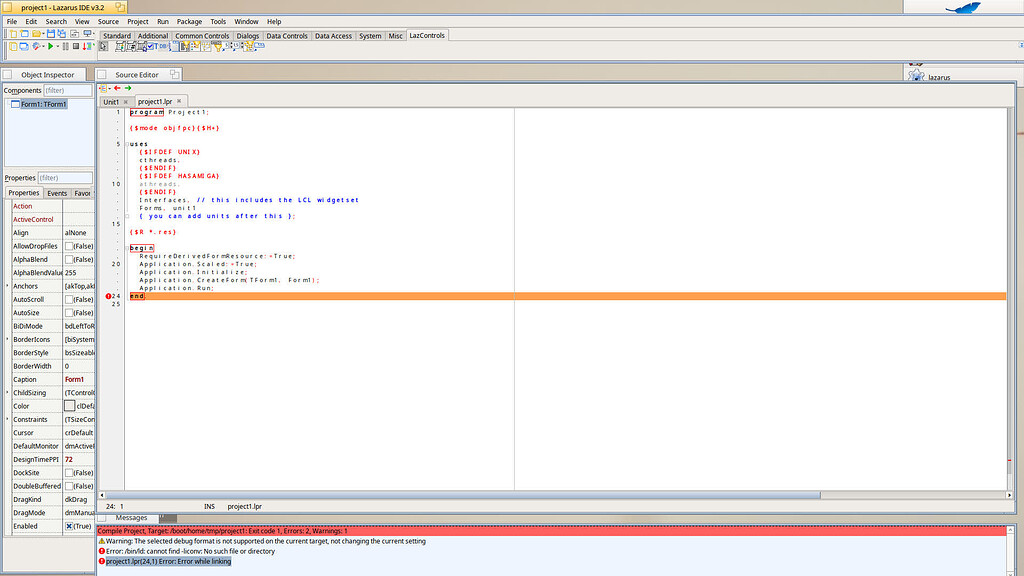
Task: Open the Run menu
Action: click(163, 20)
